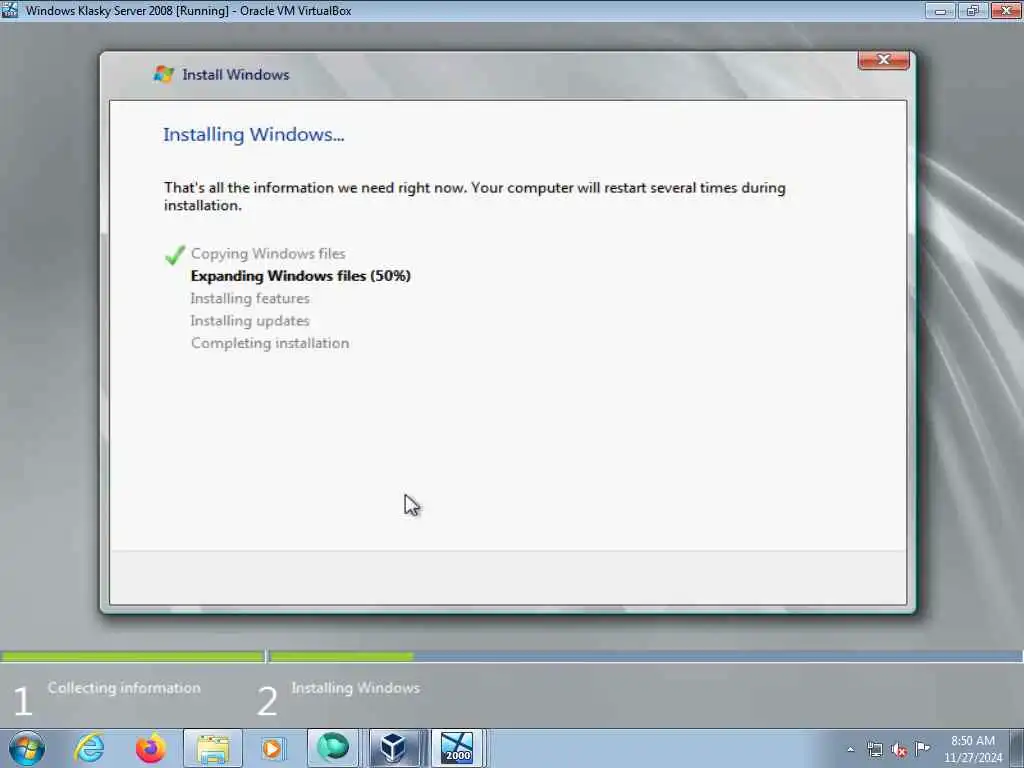Screen dimensions: 1024x768
Task: Click the green checkmark beside Copying Windows files
Action: coord(175,255)
